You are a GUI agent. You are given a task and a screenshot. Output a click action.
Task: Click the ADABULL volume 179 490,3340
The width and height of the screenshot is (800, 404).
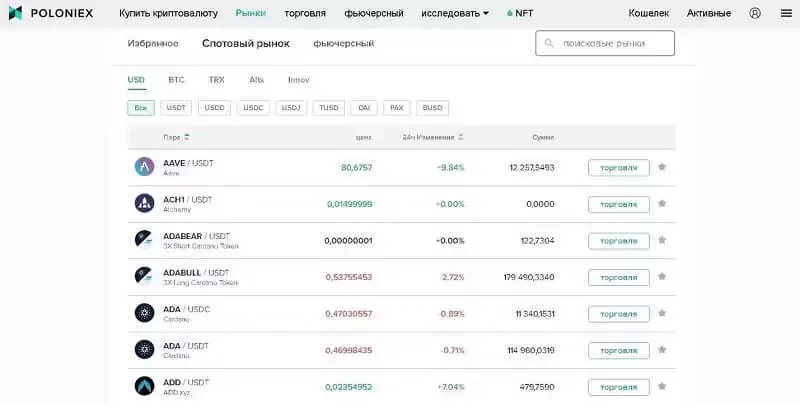pos(529,277)
